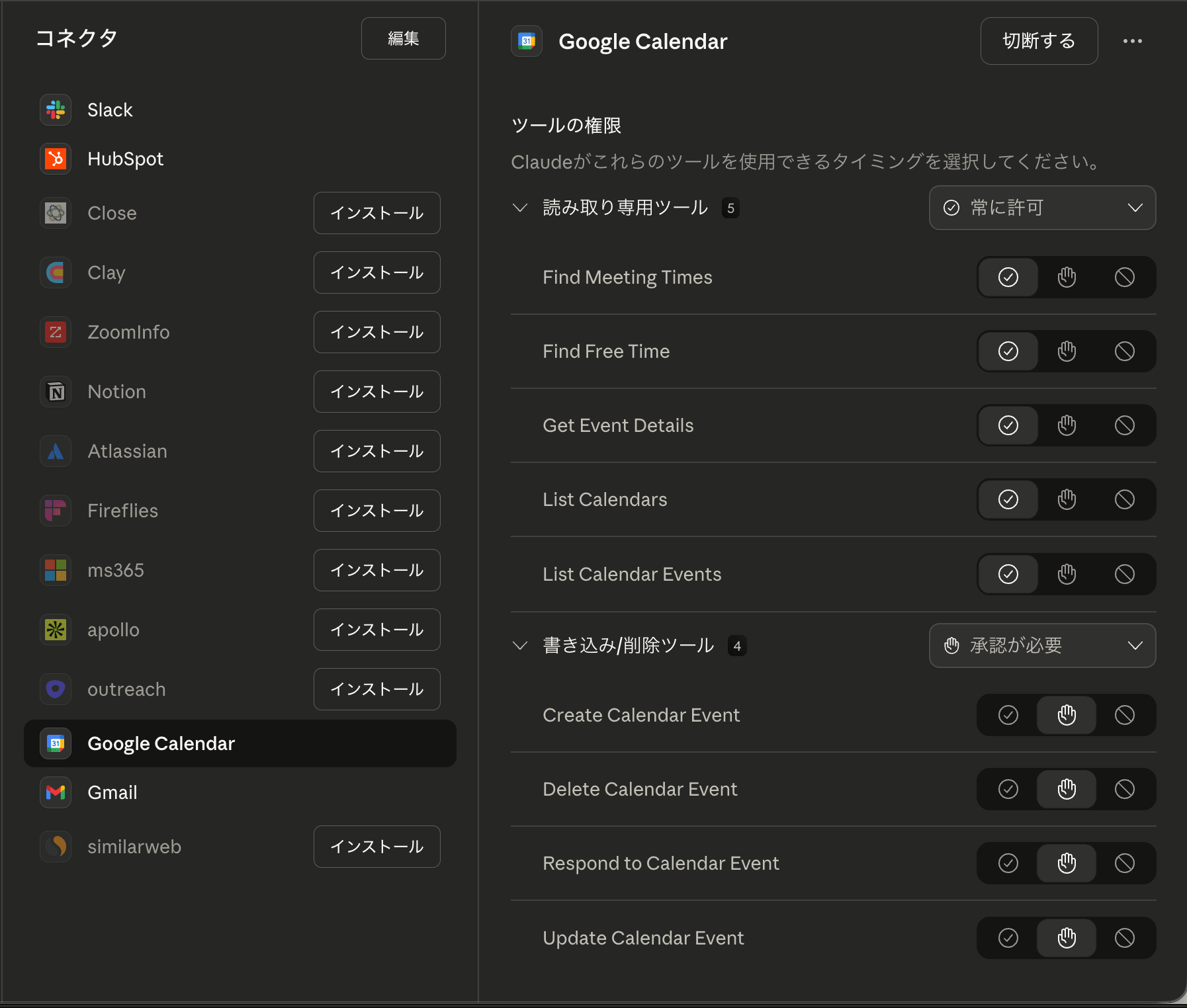Image resolution: width=1187 pixels, height=1008 pixels.
Task: Click the HubSpot icon in sidebar
Action: 56,159
